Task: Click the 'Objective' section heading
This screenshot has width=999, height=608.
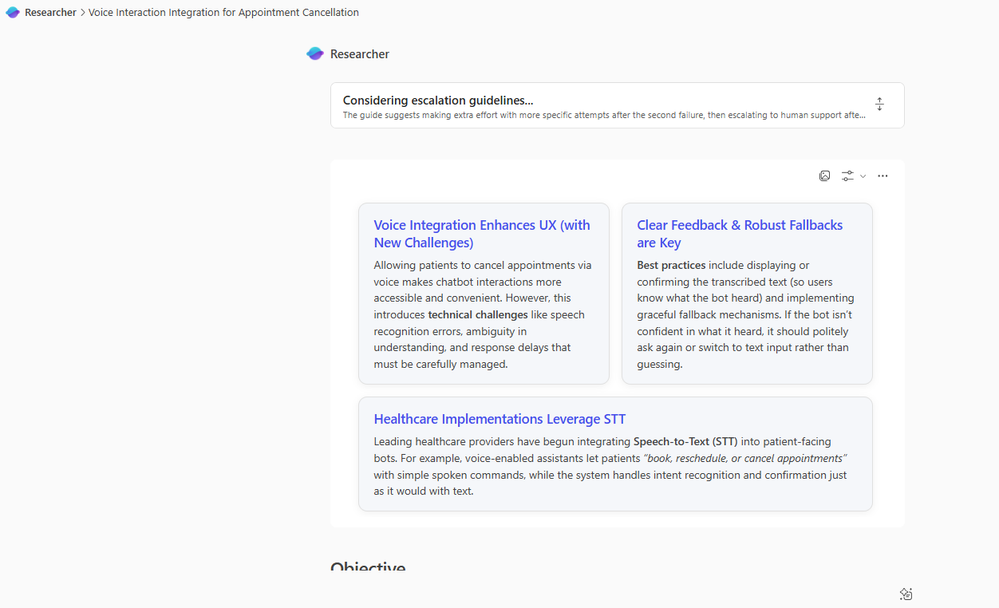Action: point(368,567)
